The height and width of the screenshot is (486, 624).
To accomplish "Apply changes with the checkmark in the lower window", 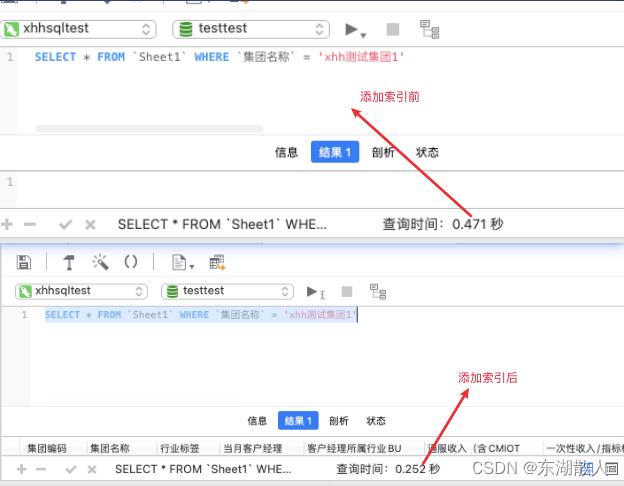I will [71, 469].
